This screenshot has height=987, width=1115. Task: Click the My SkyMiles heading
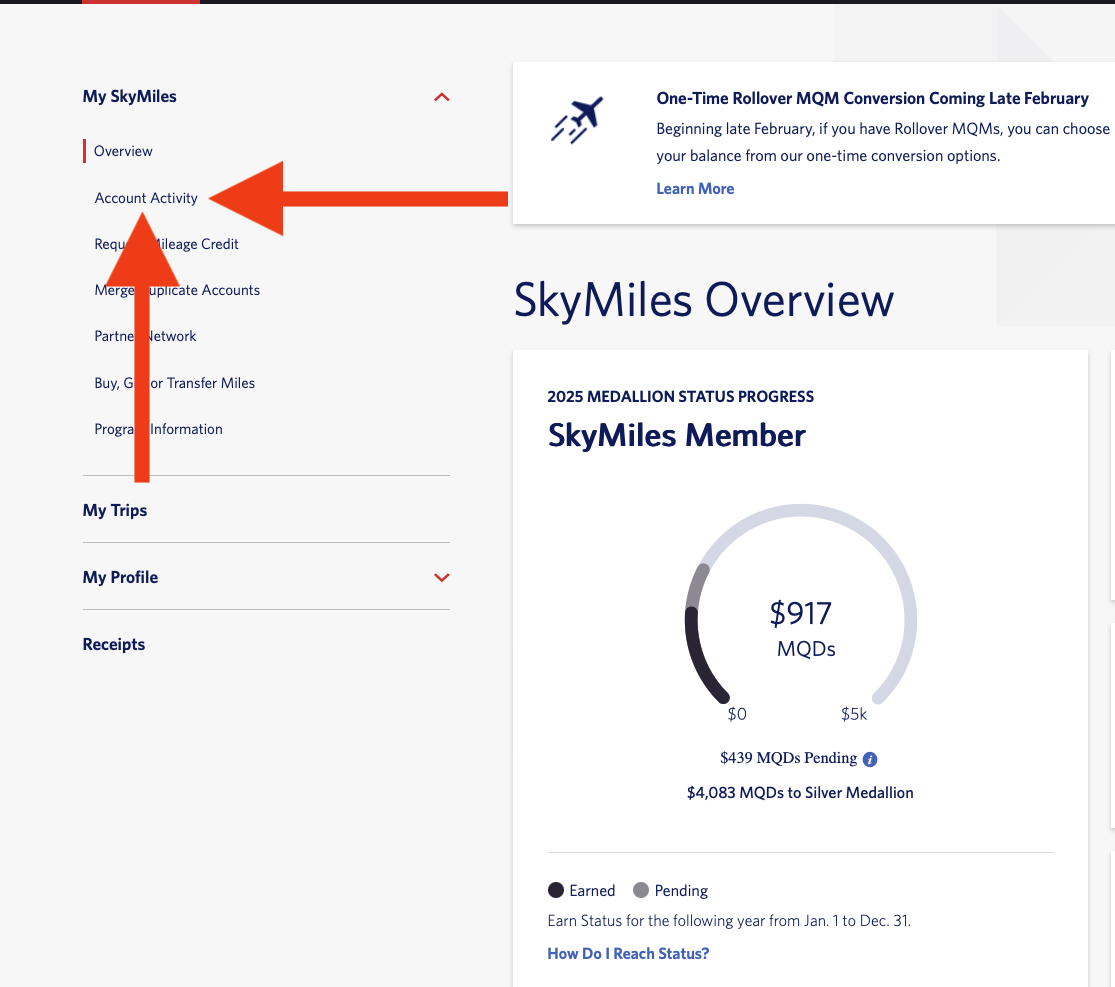[x=130, y=97]
